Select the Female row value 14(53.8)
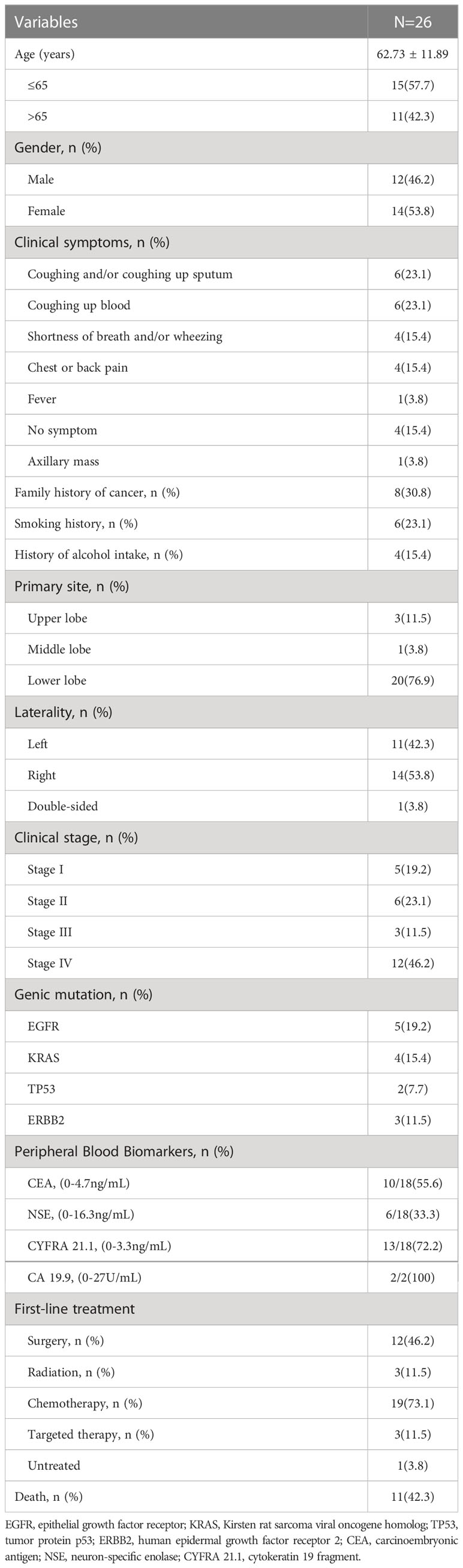 tap(413, 211)
